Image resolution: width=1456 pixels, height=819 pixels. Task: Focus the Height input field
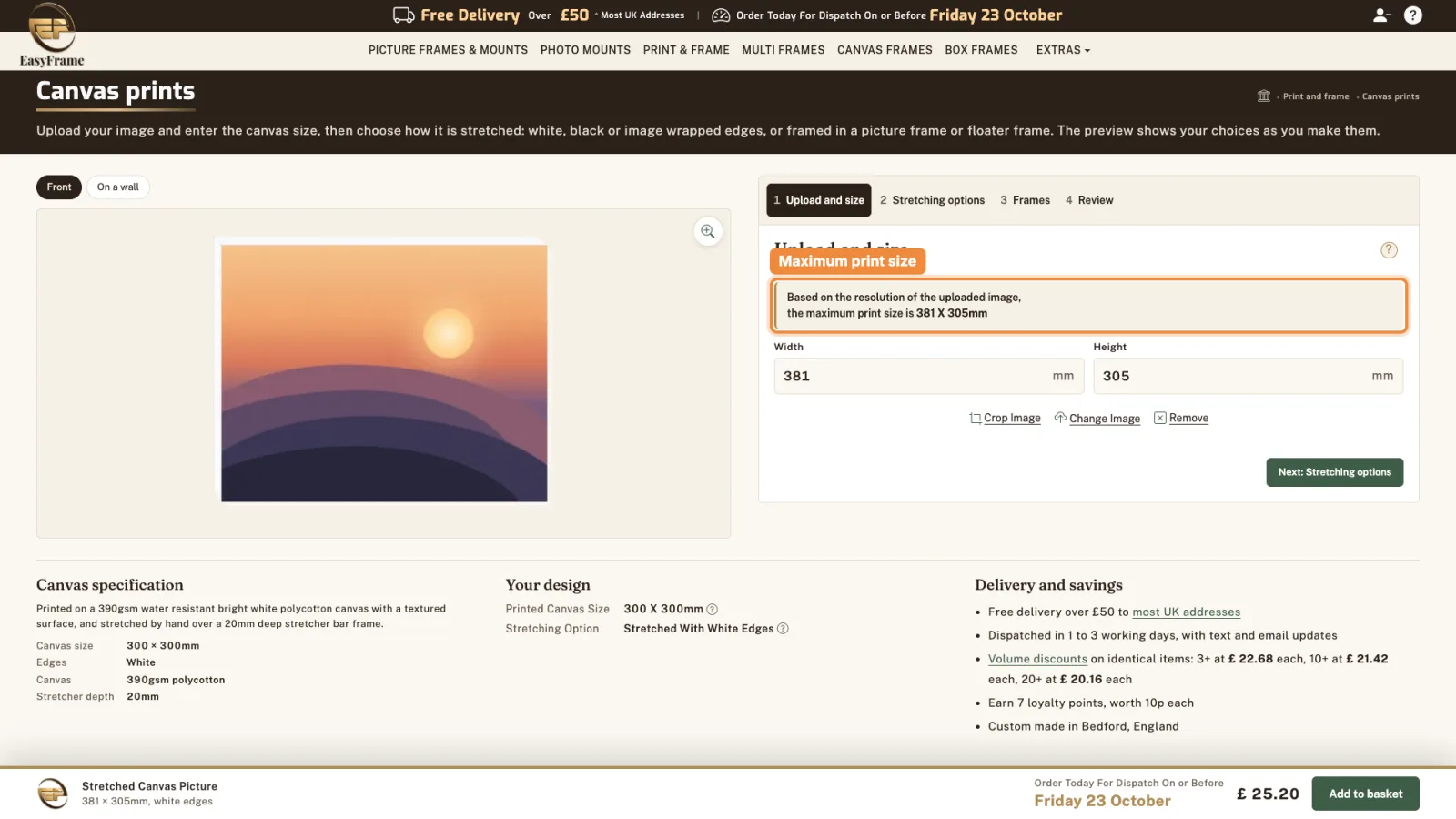[1248, 376]
